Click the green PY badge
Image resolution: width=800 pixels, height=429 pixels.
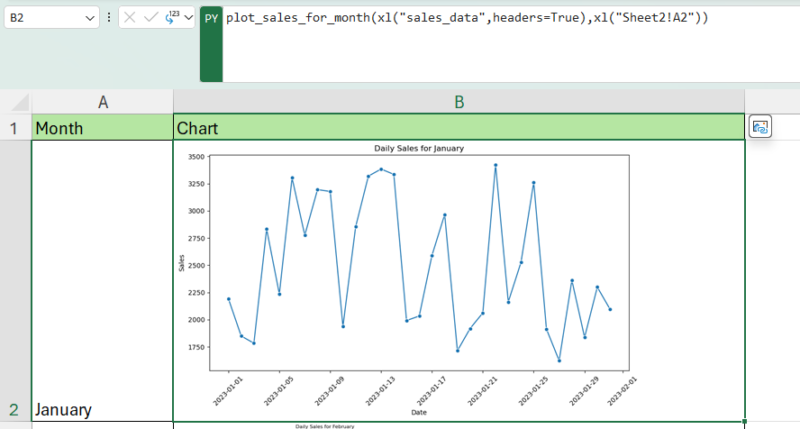tap(211, 18)
